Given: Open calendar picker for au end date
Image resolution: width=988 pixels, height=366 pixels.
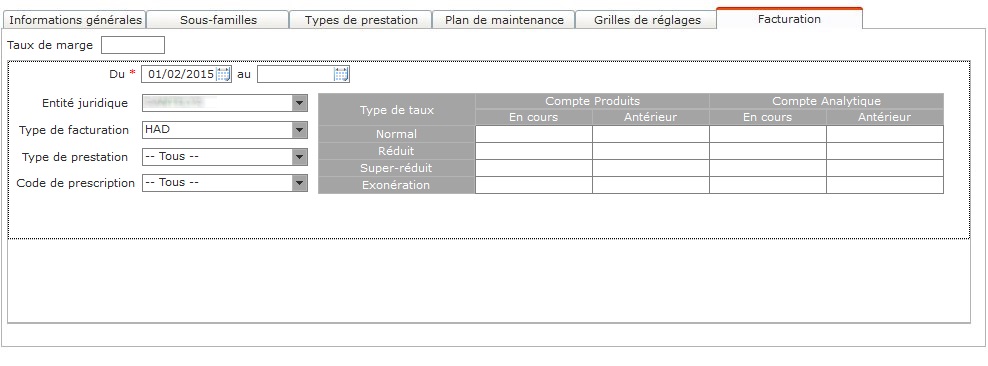Looking at the screenshot, I should coord(341,74).
